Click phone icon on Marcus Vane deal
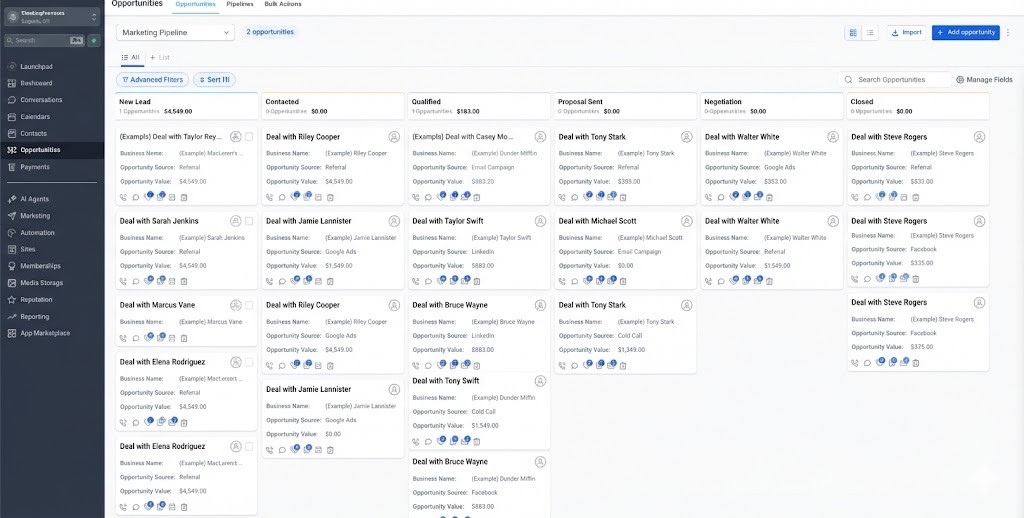Viewport: 1024px width, 518px height. pos(123,338)
